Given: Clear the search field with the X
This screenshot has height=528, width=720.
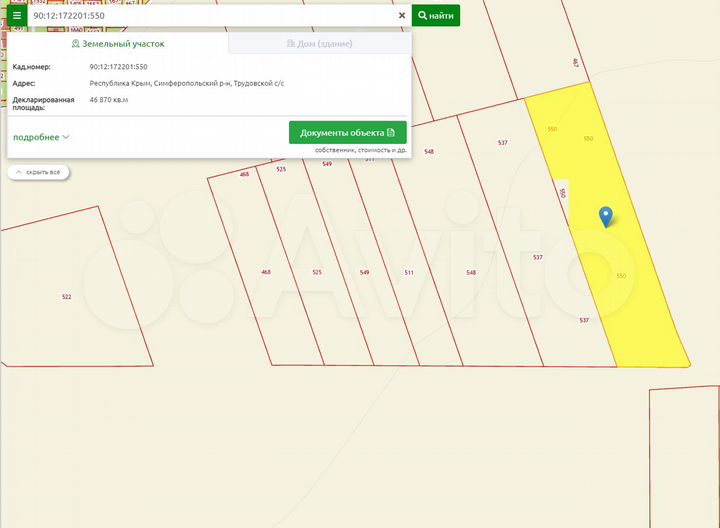Looking at the screenshot, I should point(401,16).
